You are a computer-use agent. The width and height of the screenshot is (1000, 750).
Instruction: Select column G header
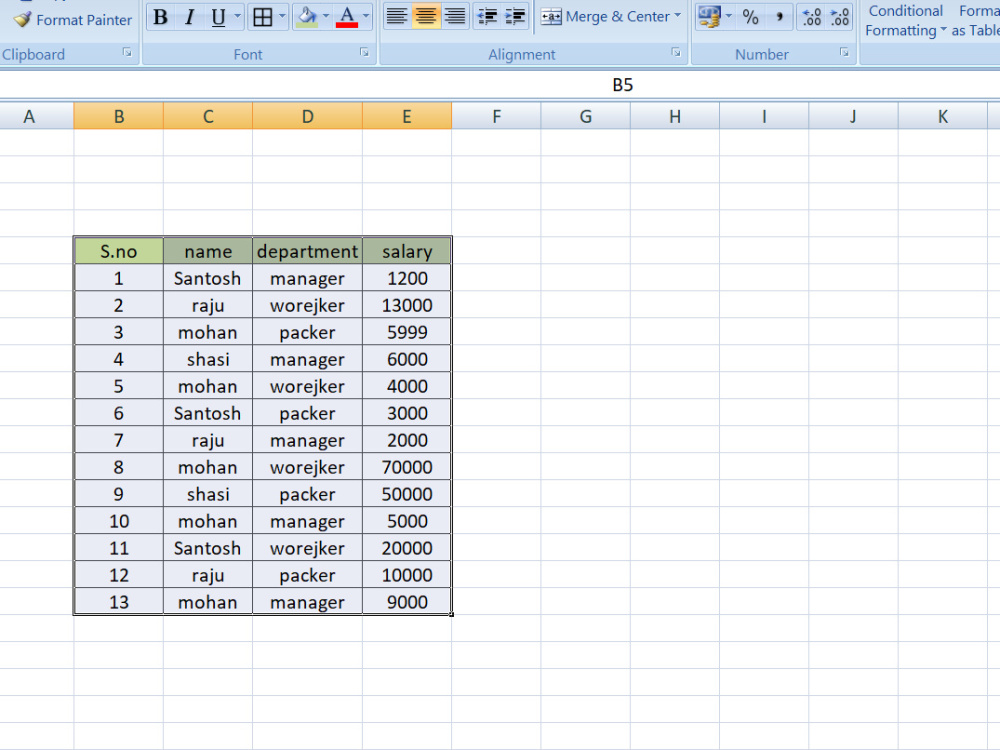[x=585, y=117]
